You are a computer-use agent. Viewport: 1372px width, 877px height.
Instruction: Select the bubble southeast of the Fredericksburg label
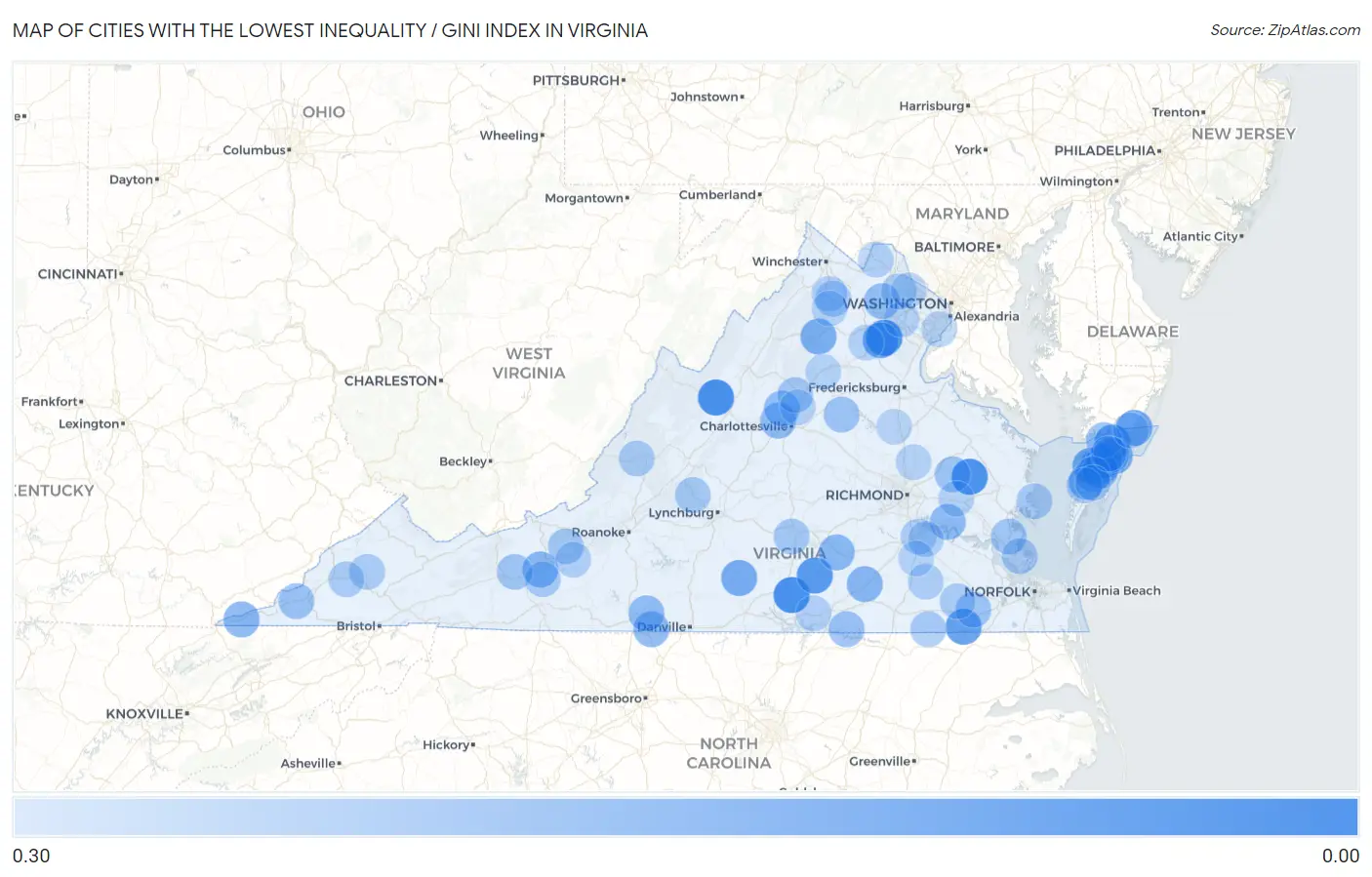[894, 426]
